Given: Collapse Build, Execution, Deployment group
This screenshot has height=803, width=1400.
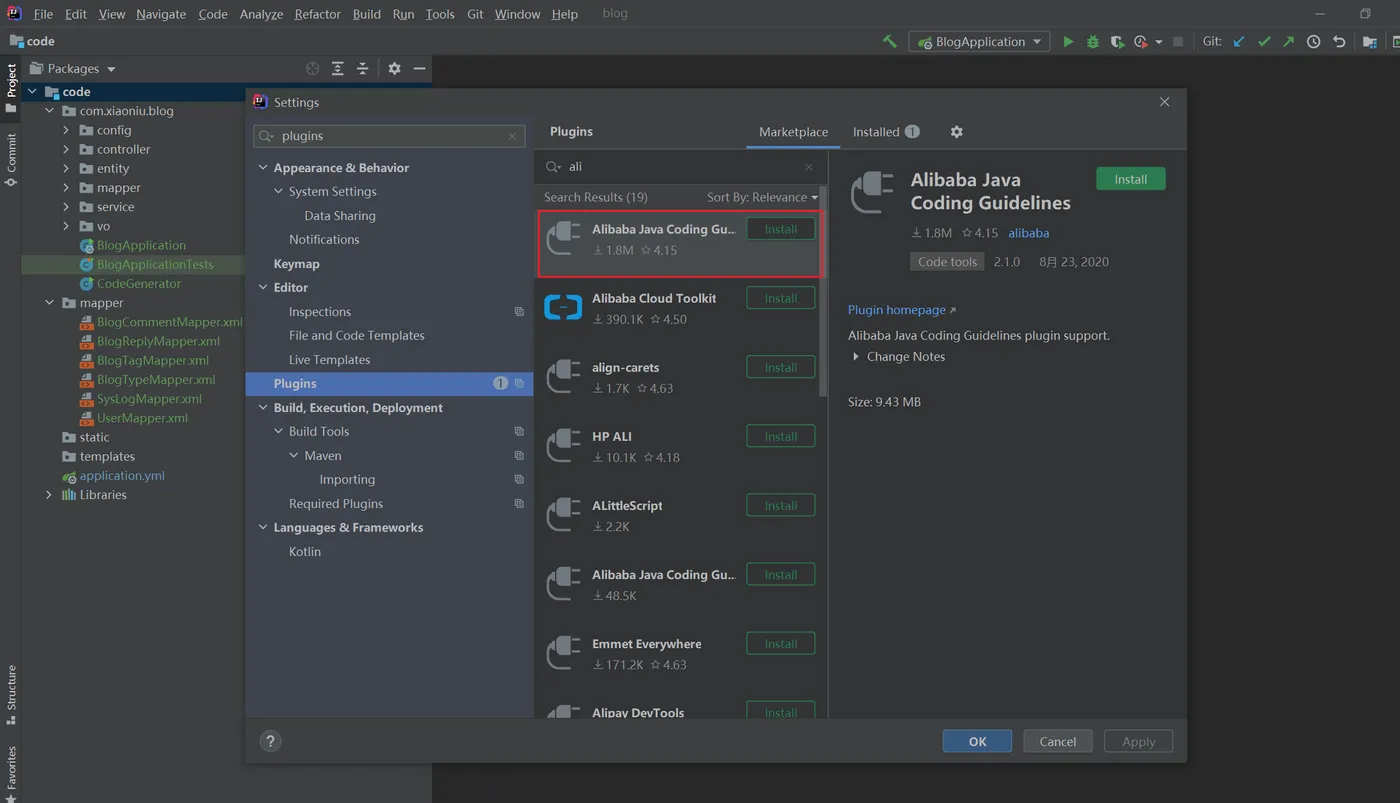Looking at the screenshot, I should click(263, 408).
